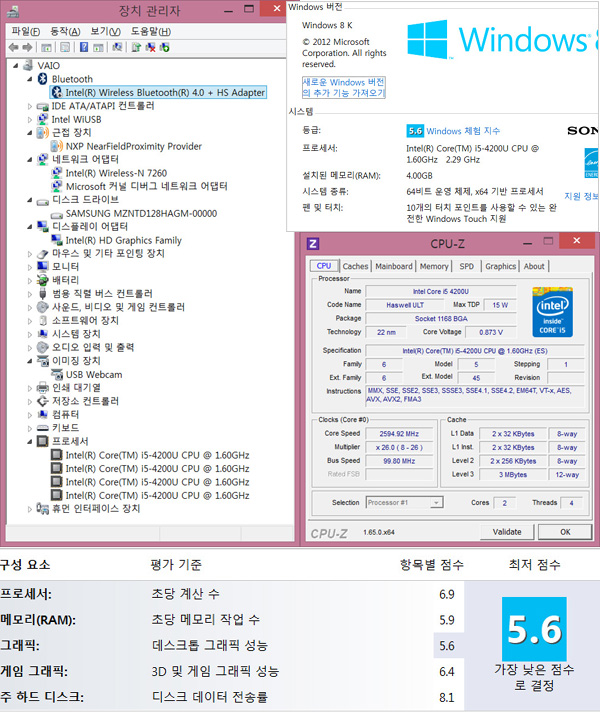Click the OK button in CPU-Z

(565, 532)
